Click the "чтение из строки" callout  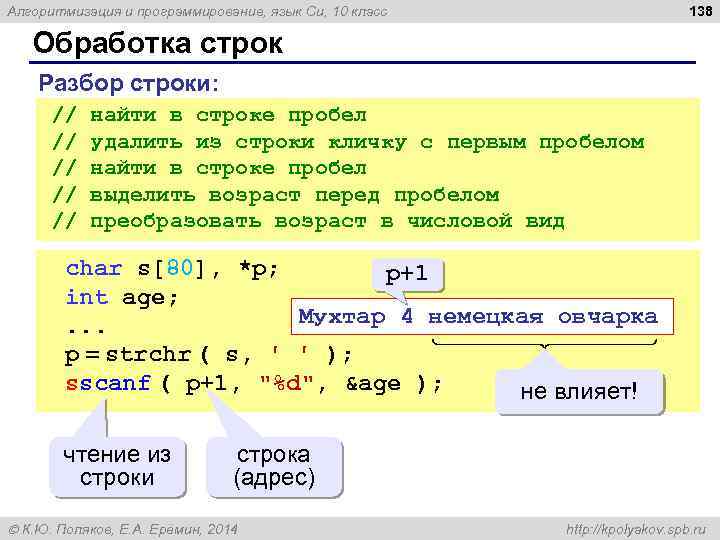pos(117,467)
